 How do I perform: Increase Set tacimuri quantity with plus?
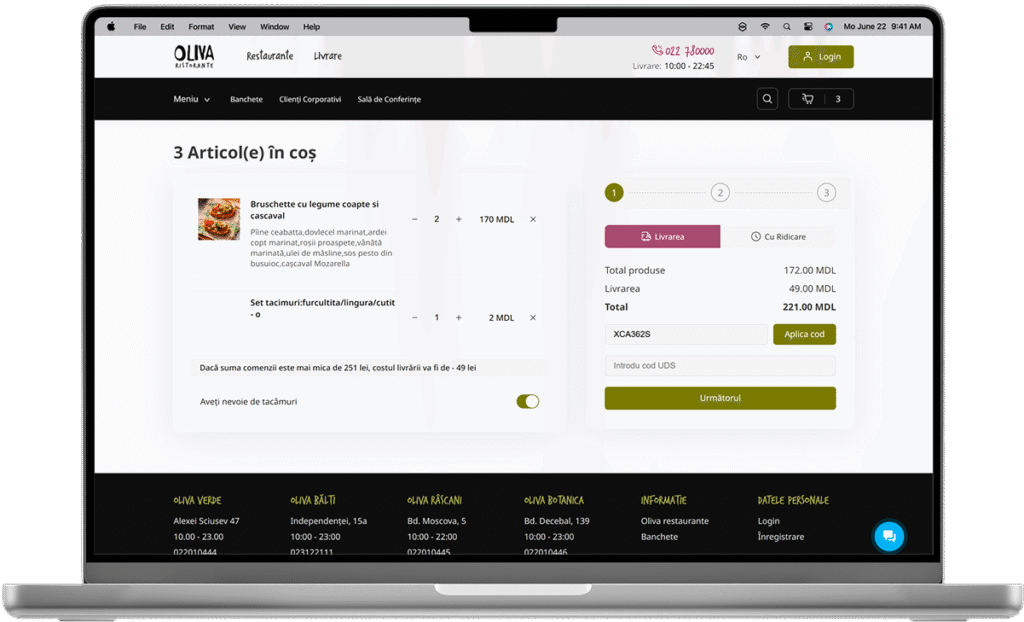(459, 318)
